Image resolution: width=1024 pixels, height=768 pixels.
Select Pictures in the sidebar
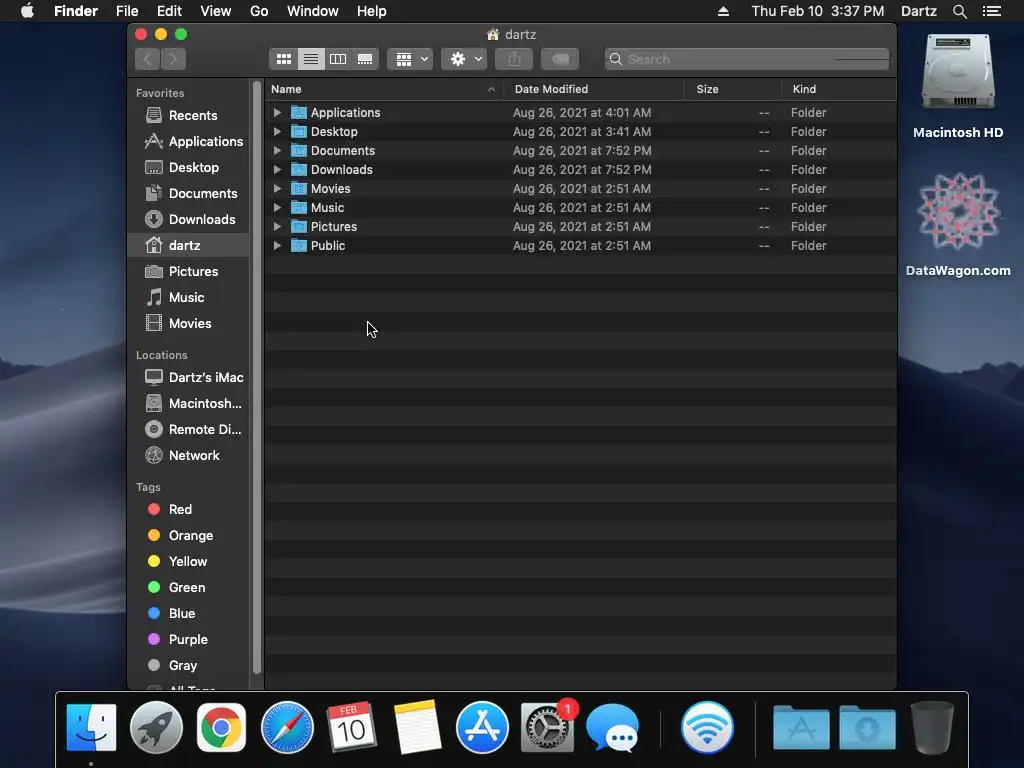189,272
